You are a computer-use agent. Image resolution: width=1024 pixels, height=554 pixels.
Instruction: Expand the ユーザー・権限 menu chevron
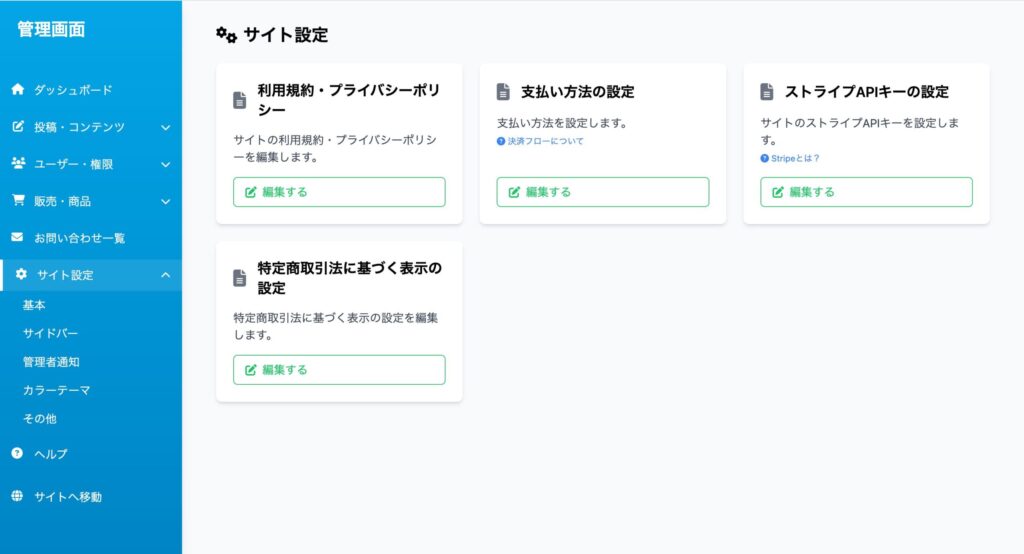point(166,164)
